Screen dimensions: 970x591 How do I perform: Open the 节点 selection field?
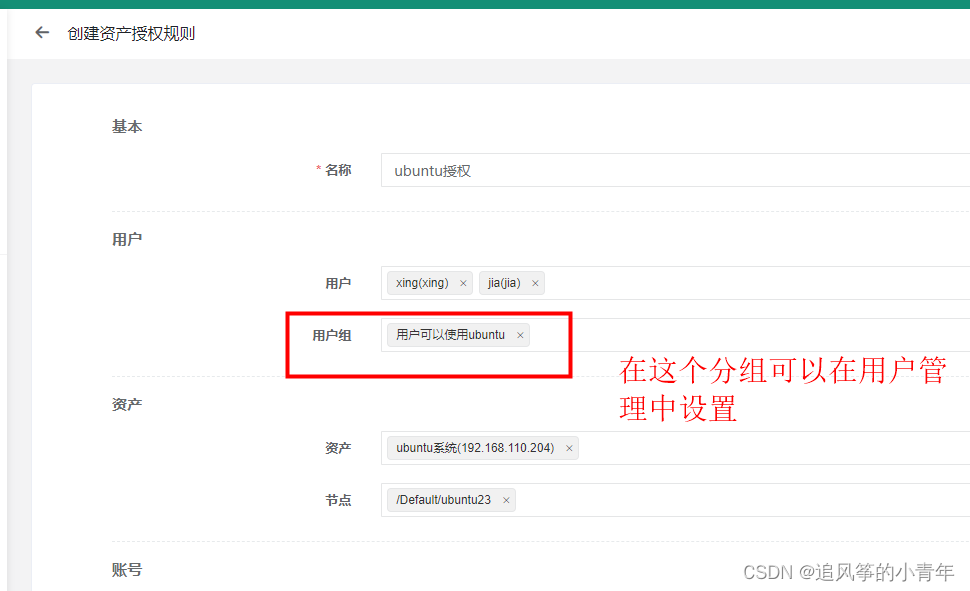pos(676,500)
